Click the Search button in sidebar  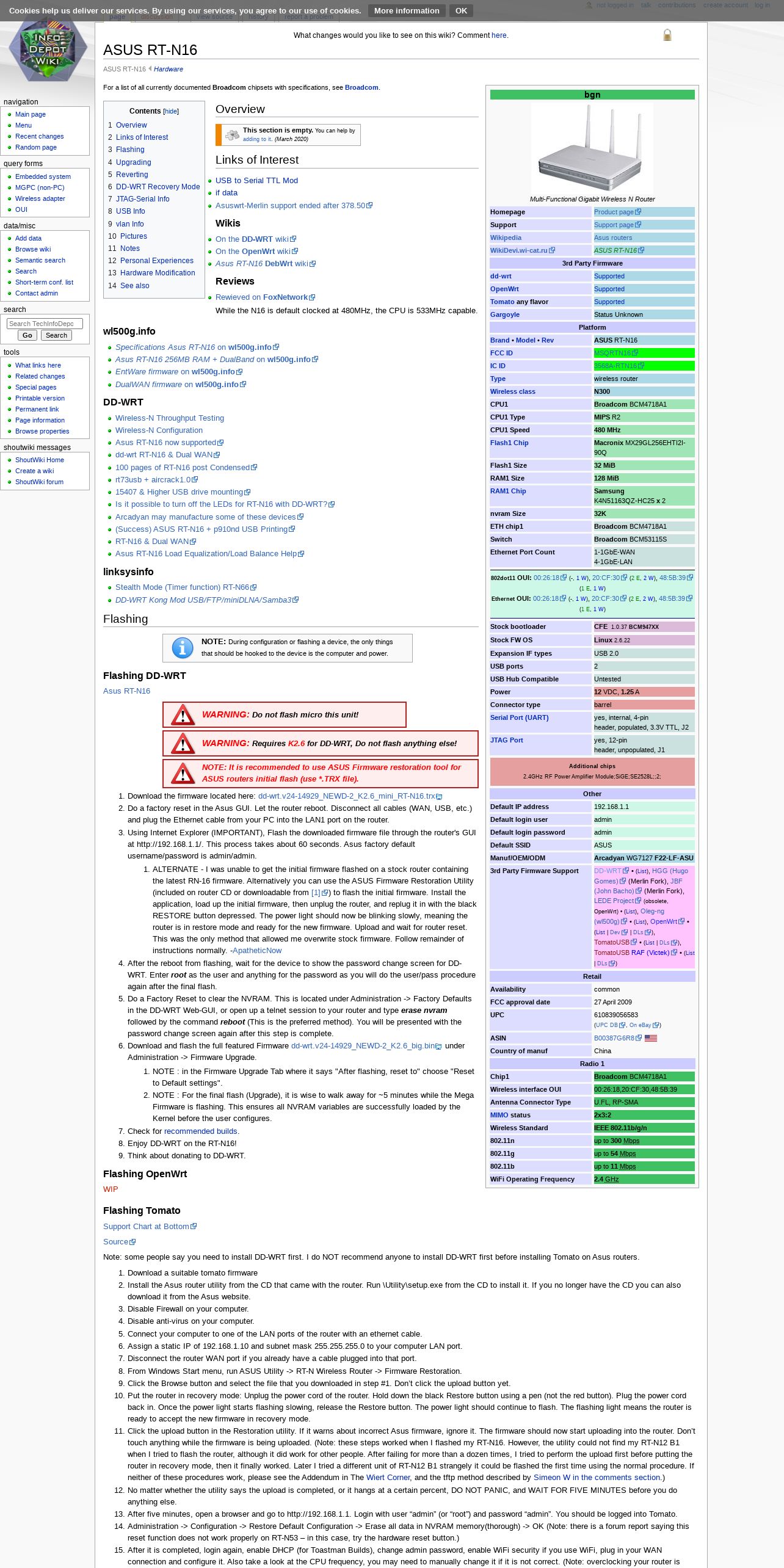point(56,335)
